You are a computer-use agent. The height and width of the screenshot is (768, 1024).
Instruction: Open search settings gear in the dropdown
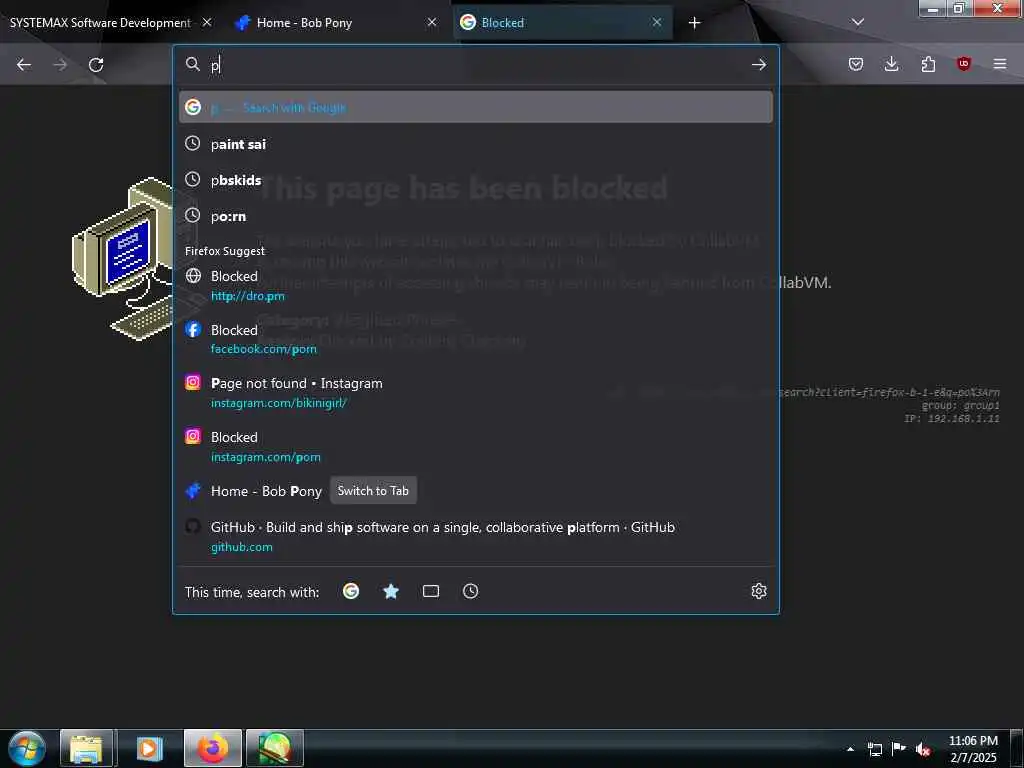(758, 591)
